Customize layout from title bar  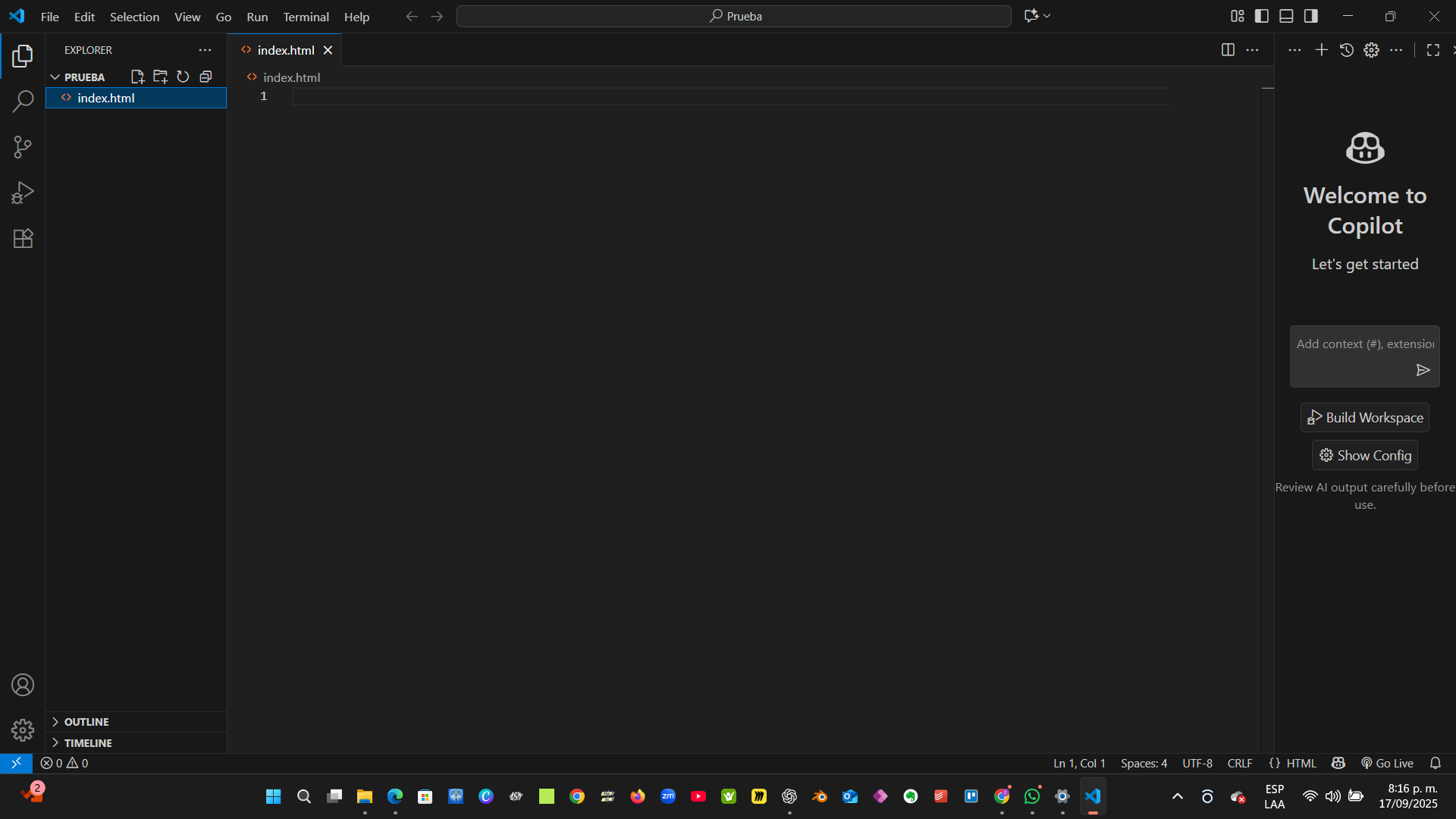click(x=1237, y=16)
